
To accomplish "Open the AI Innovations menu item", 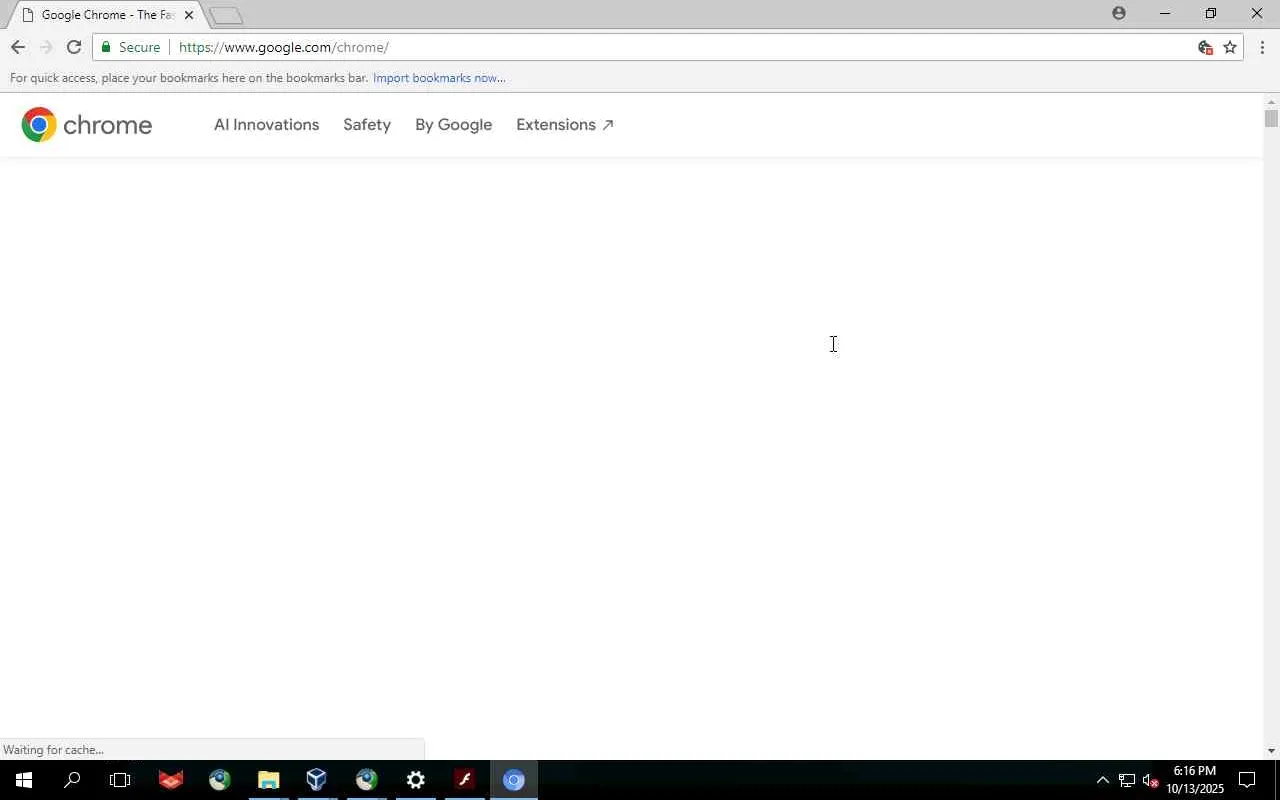I will (x=266, y=125).
